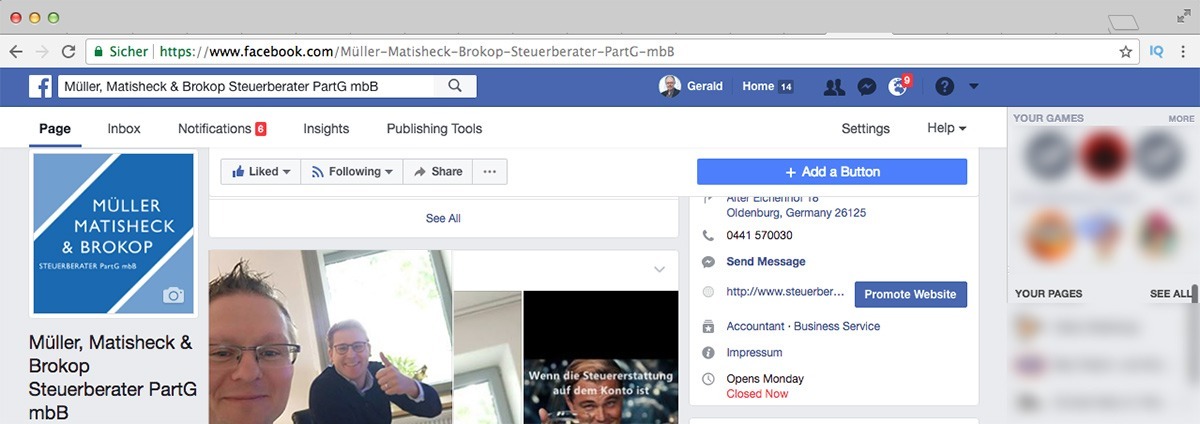Screen dimensions: 1200x424
Task: Click SEE ALL in Your Pages
Action: (1171, 294)
